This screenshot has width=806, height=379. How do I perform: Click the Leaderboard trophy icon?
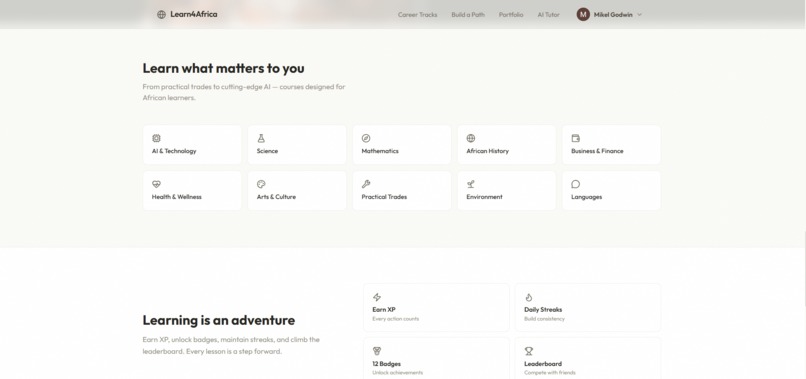[x=528, y=351]
